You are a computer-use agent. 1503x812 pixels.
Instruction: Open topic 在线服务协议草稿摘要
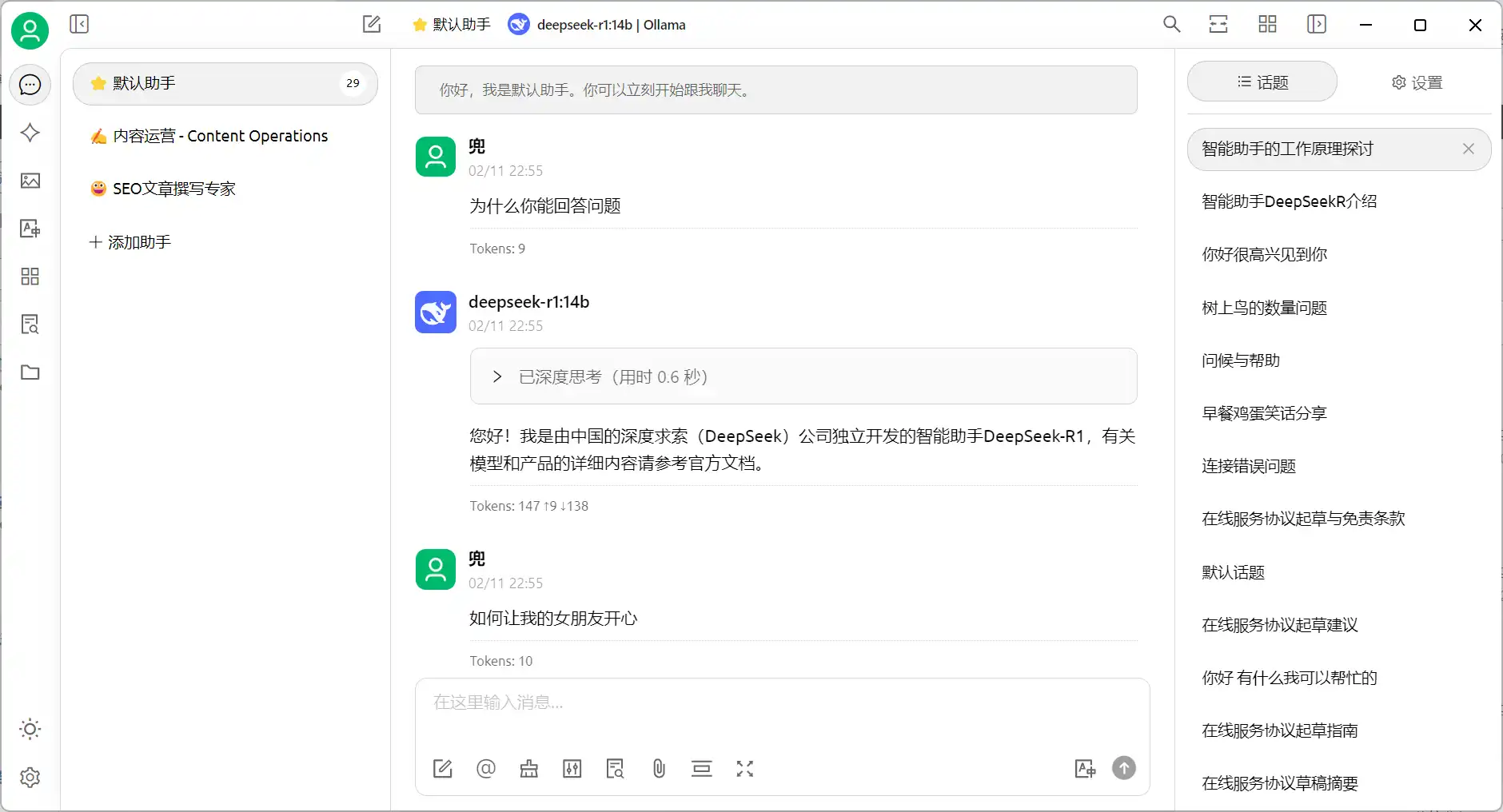(1339, 783)
